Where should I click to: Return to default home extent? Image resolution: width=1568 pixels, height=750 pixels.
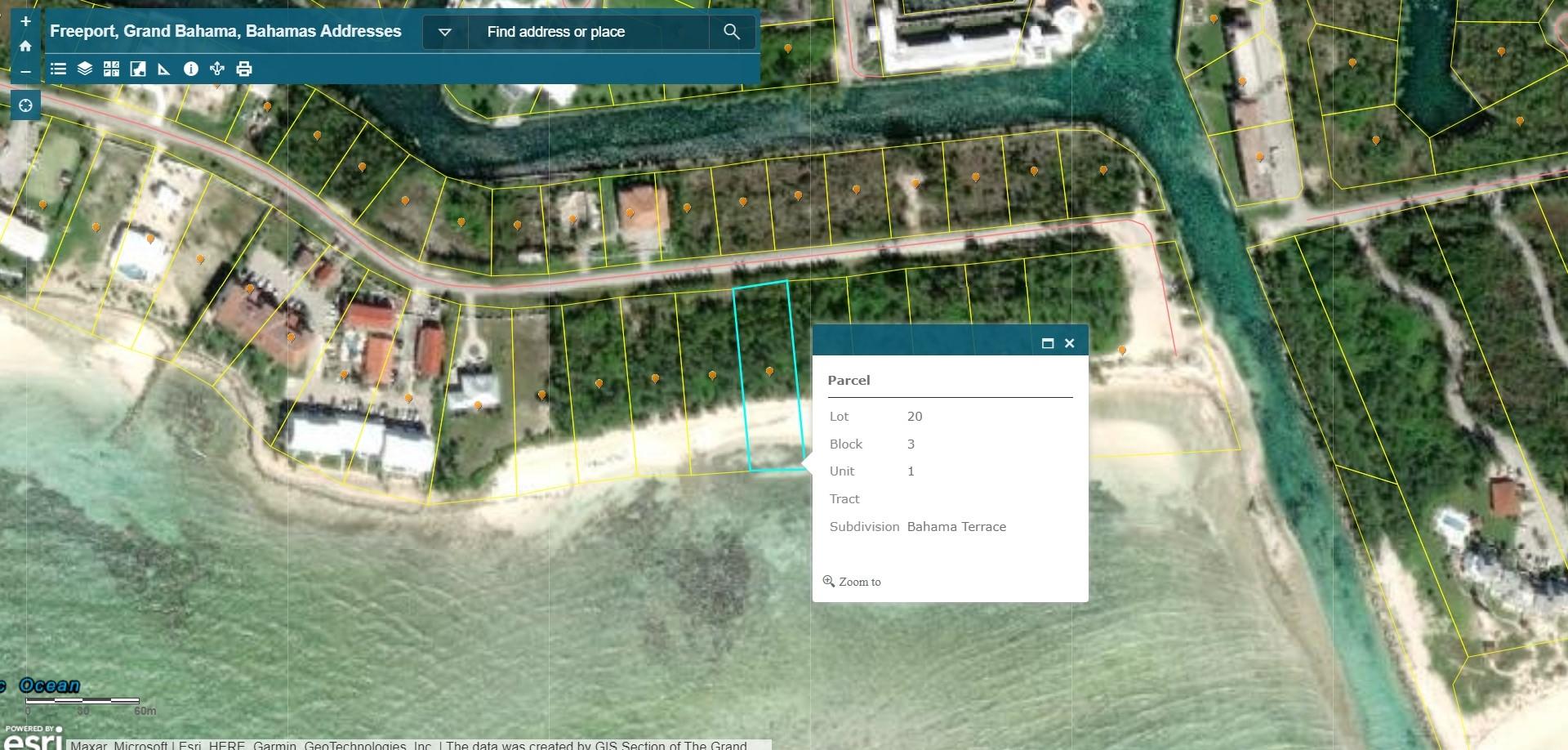25,47
